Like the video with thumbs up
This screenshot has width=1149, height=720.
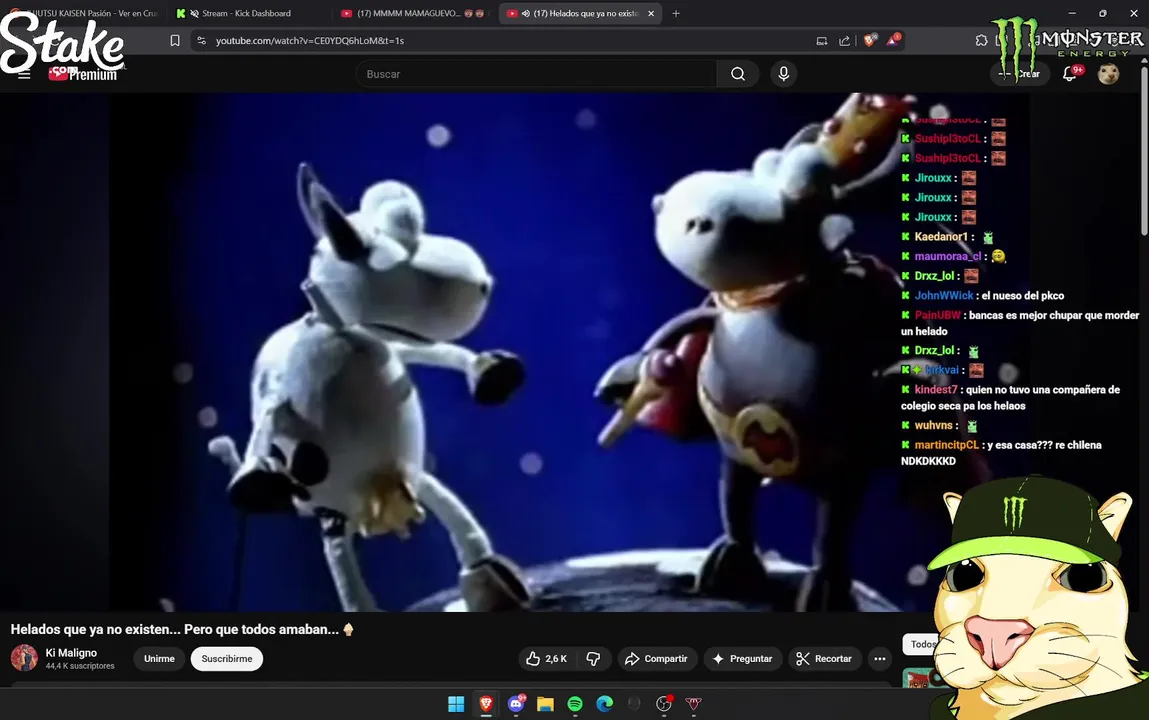pyautogui.click(x=547, y=658)
